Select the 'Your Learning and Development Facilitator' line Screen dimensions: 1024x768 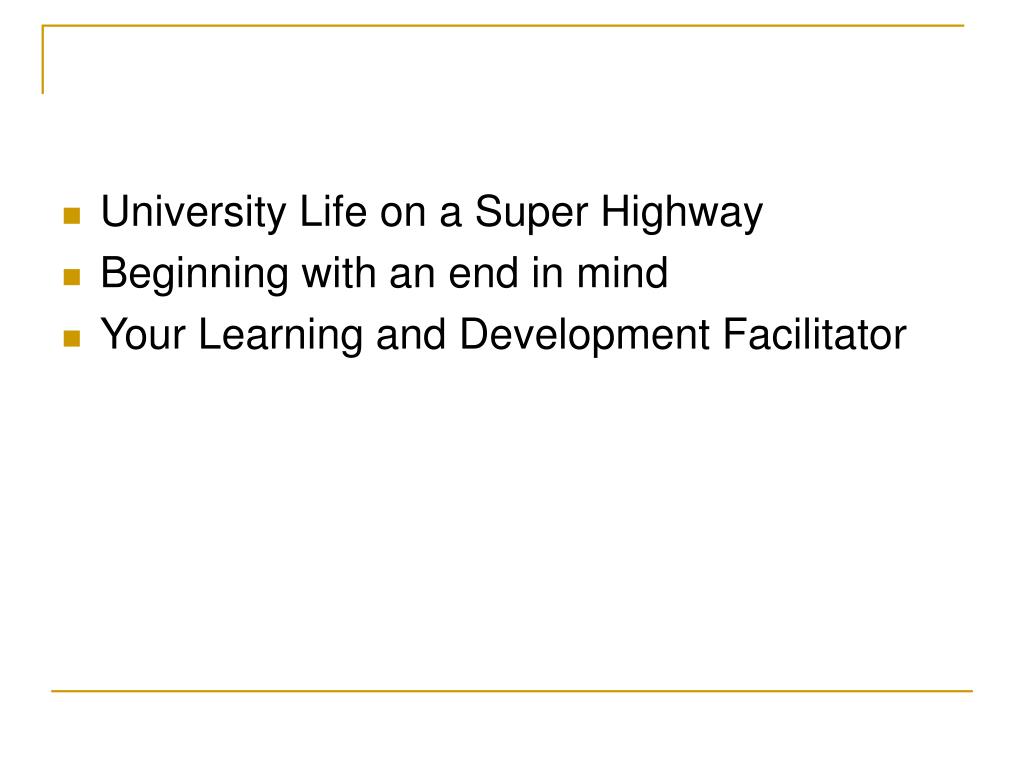coord(504,335)
